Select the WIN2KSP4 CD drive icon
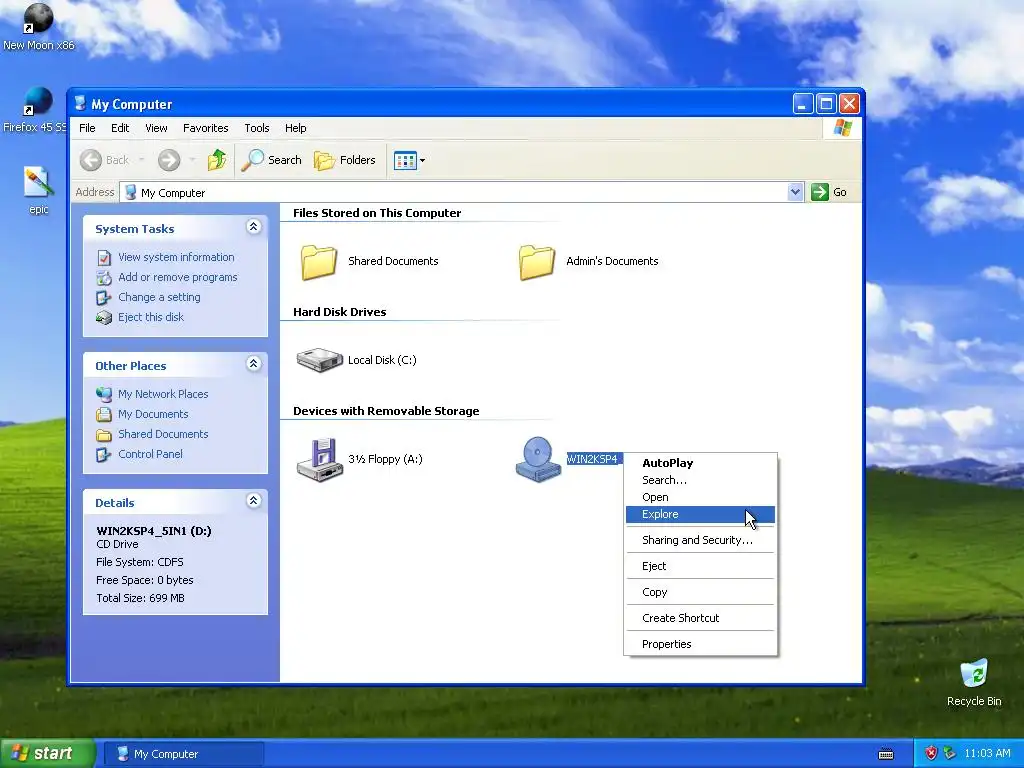This screenshot has height=768, width=1024. point(538,460)
